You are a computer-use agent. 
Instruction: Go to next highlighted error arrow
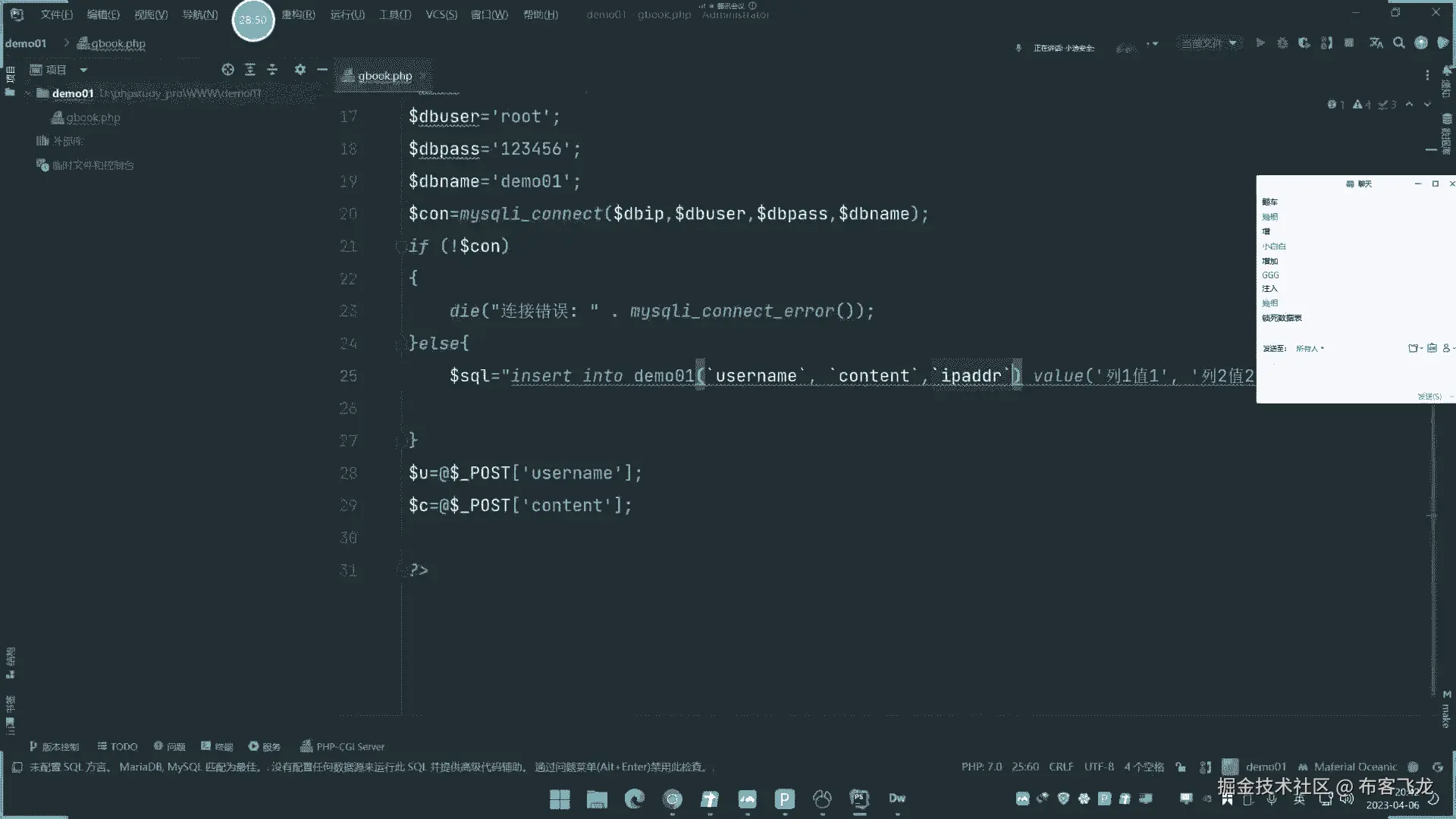[1427, 105]
